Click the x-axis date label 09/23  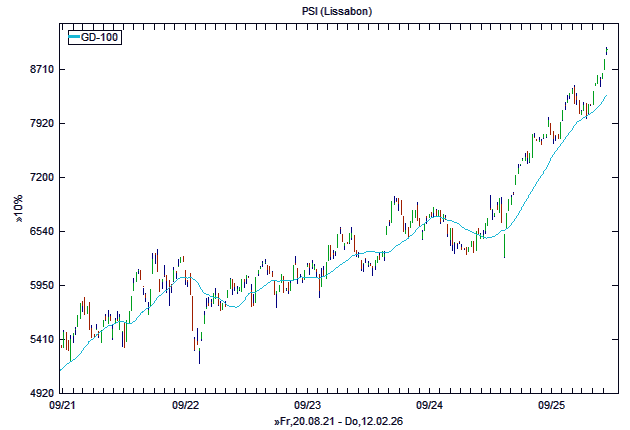[307, 405]
